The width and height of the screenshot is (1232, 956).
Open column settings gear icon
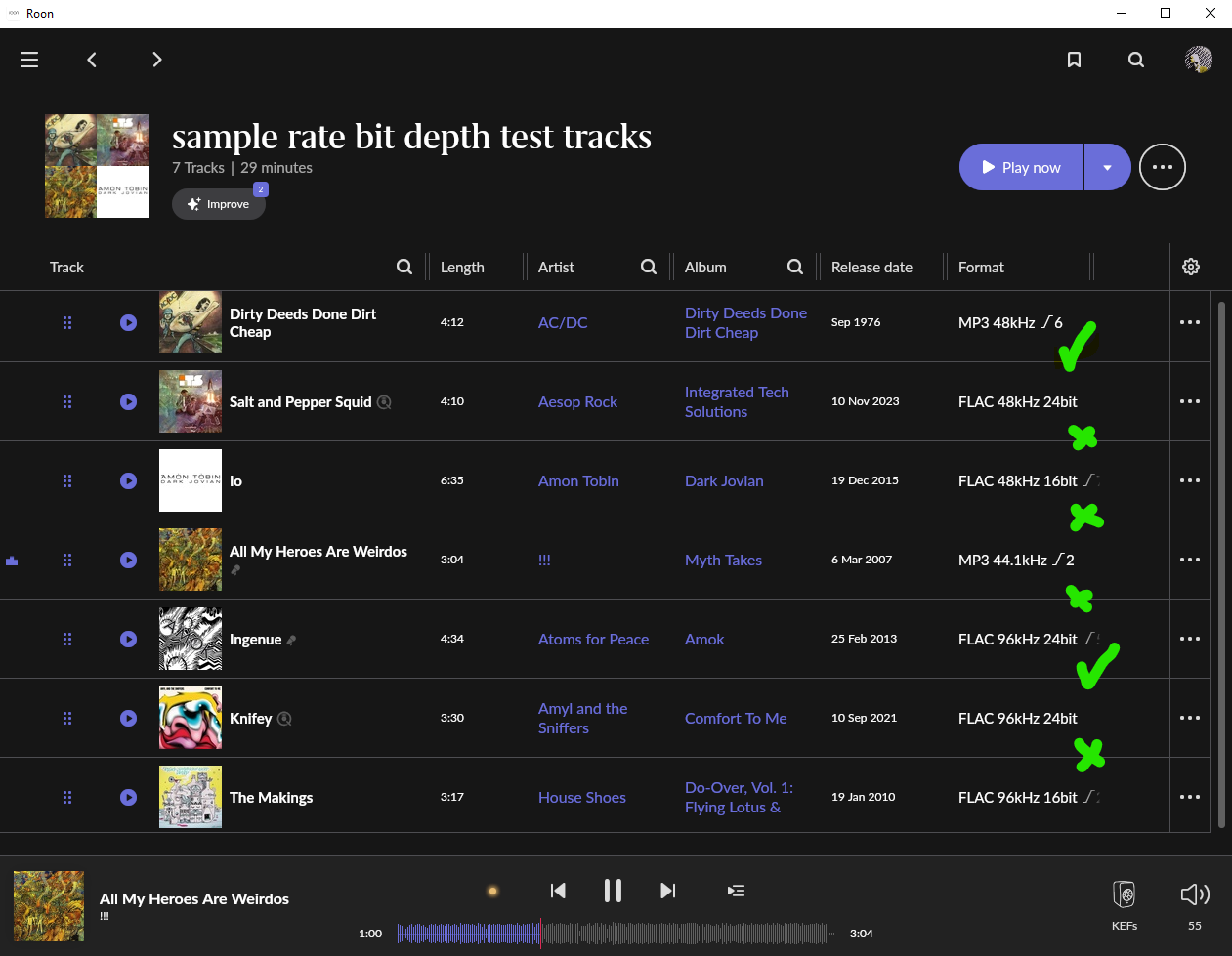tap(1191, 267)
